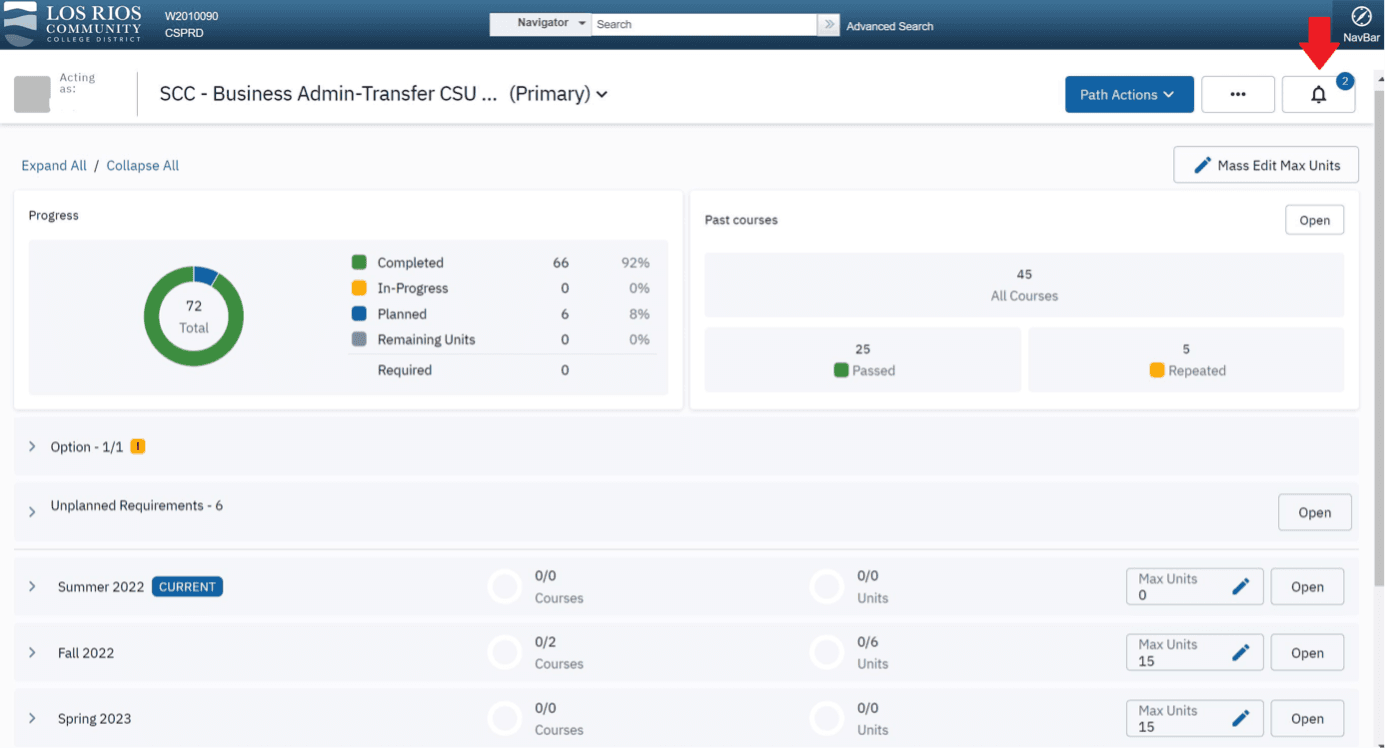Image resolution: width=1387 pixels, height=751 pixels.
Task: Click the CSPRD environment label
Action: tap(183, 34)
